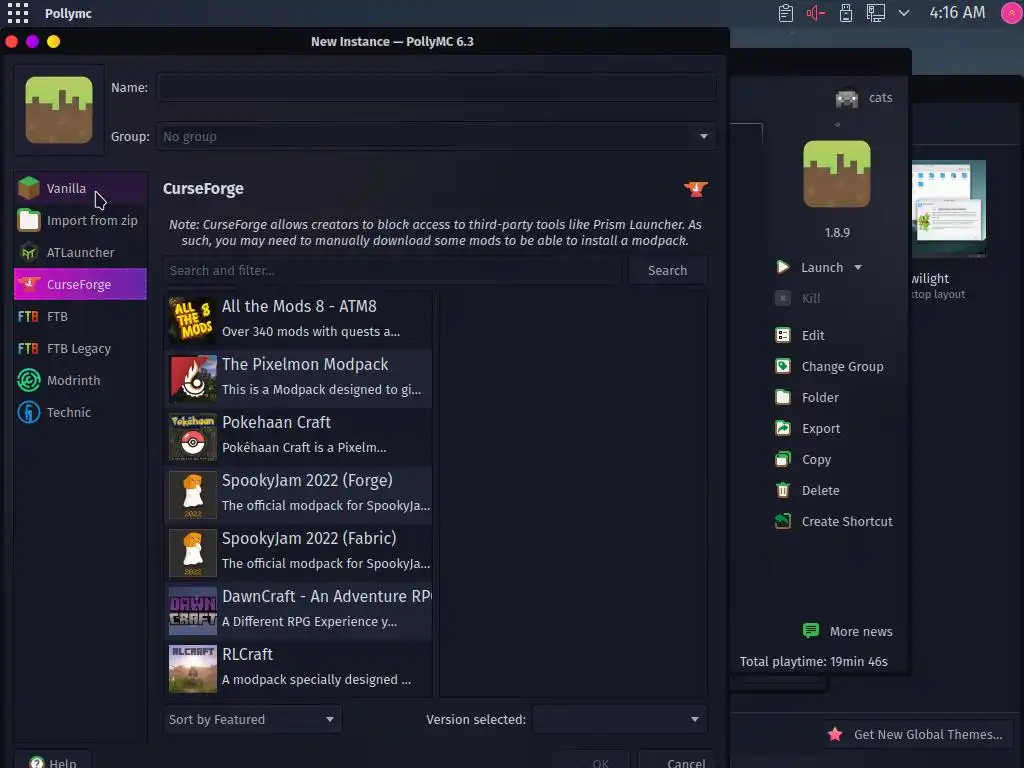Select the CurseForge sidebar entry
Screen dimensions: 1024x768
(x=80, y=284)
